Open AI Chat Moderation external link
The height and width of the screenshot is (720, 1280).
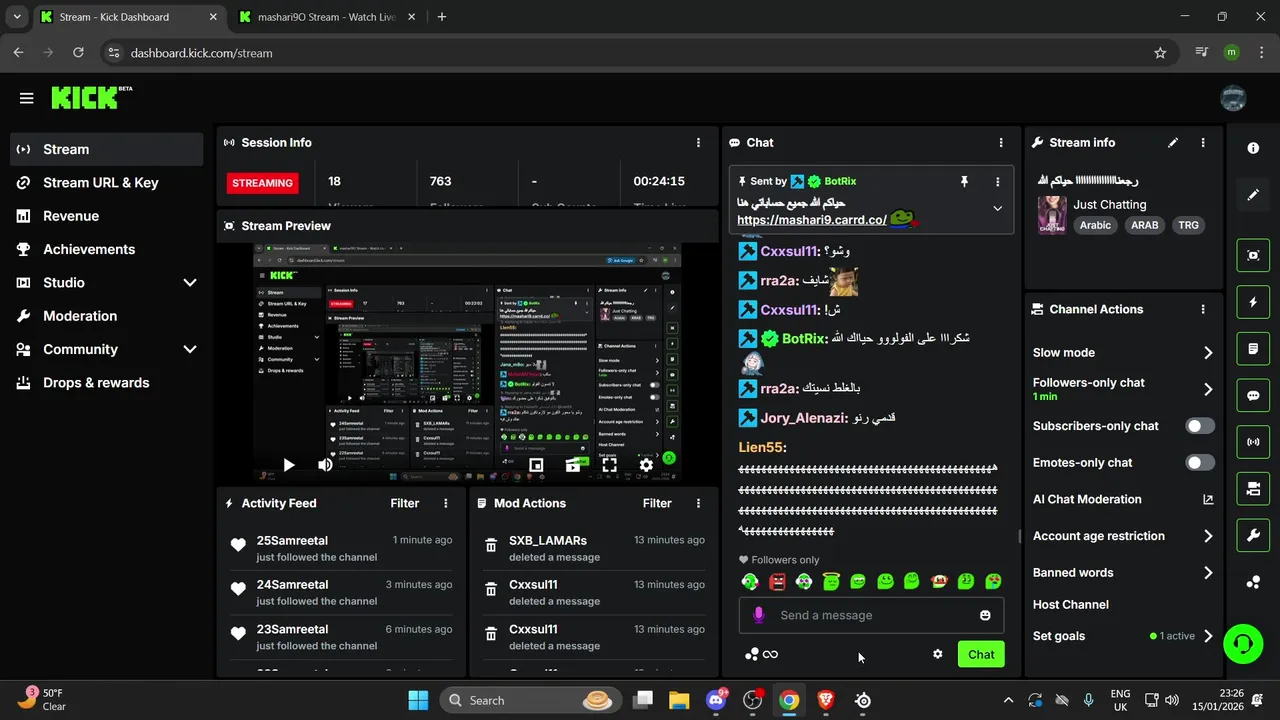[1208, 499]
